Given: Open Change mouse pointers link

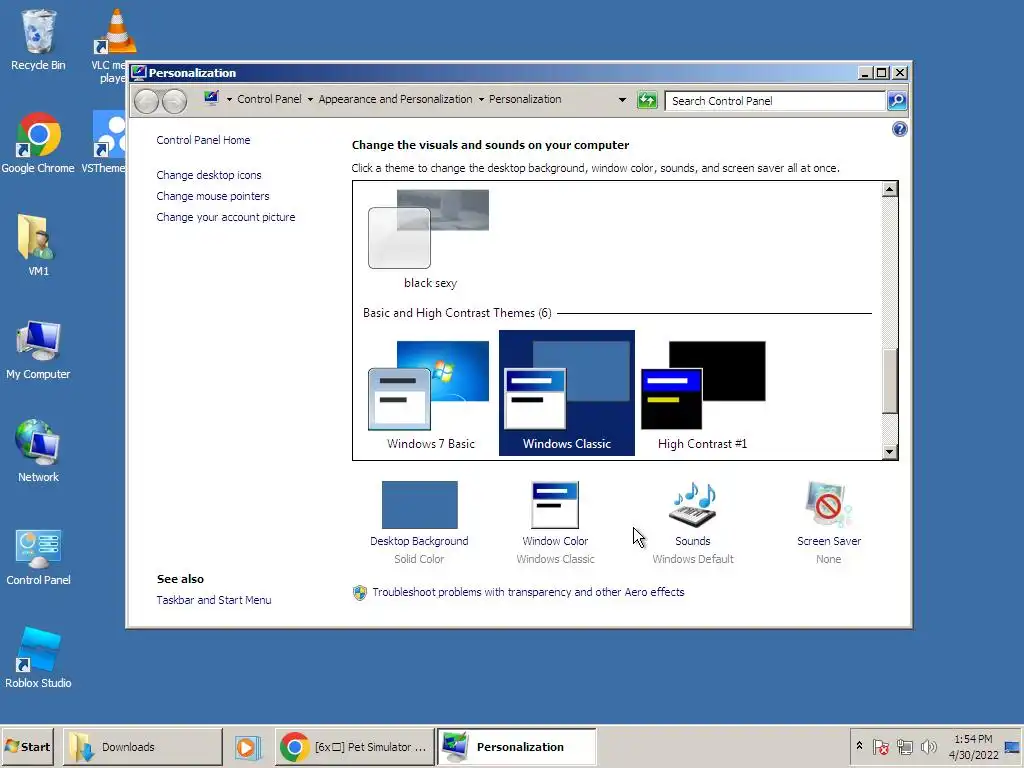Looking at the screenshot, I should (212, 196).
